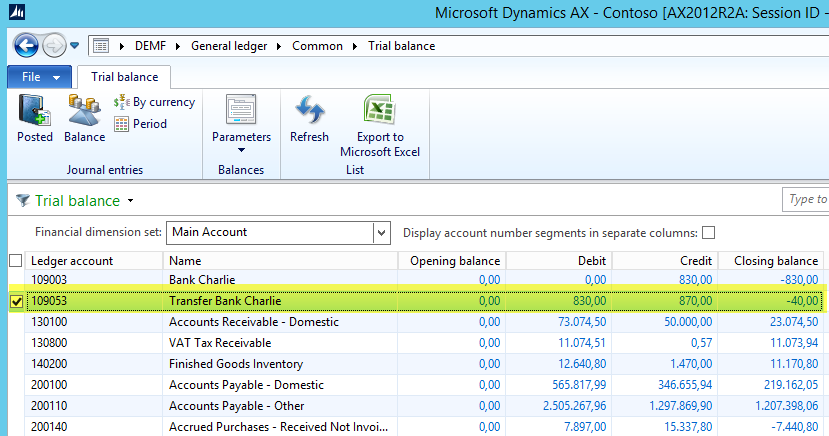Click the back navigation arrow

pos(26,46)
